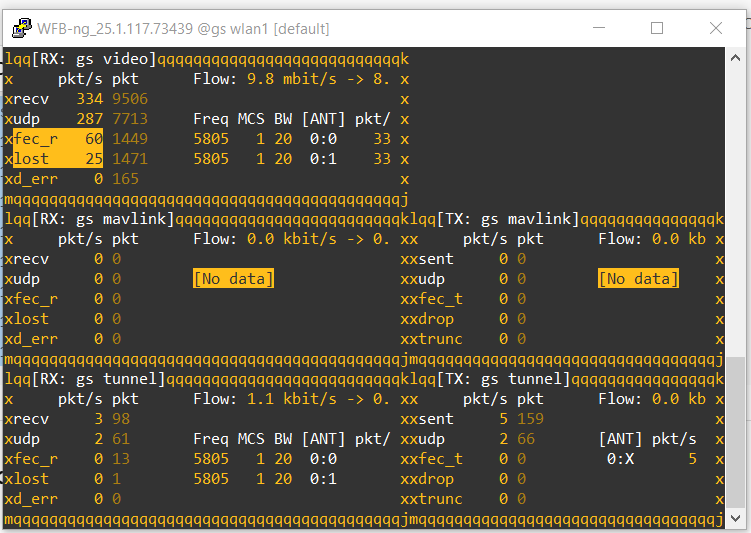This screenshot has width=751, height=533.
Task: Click the video Flow 9.8 mbit/s readout
Action: (292, 79)
